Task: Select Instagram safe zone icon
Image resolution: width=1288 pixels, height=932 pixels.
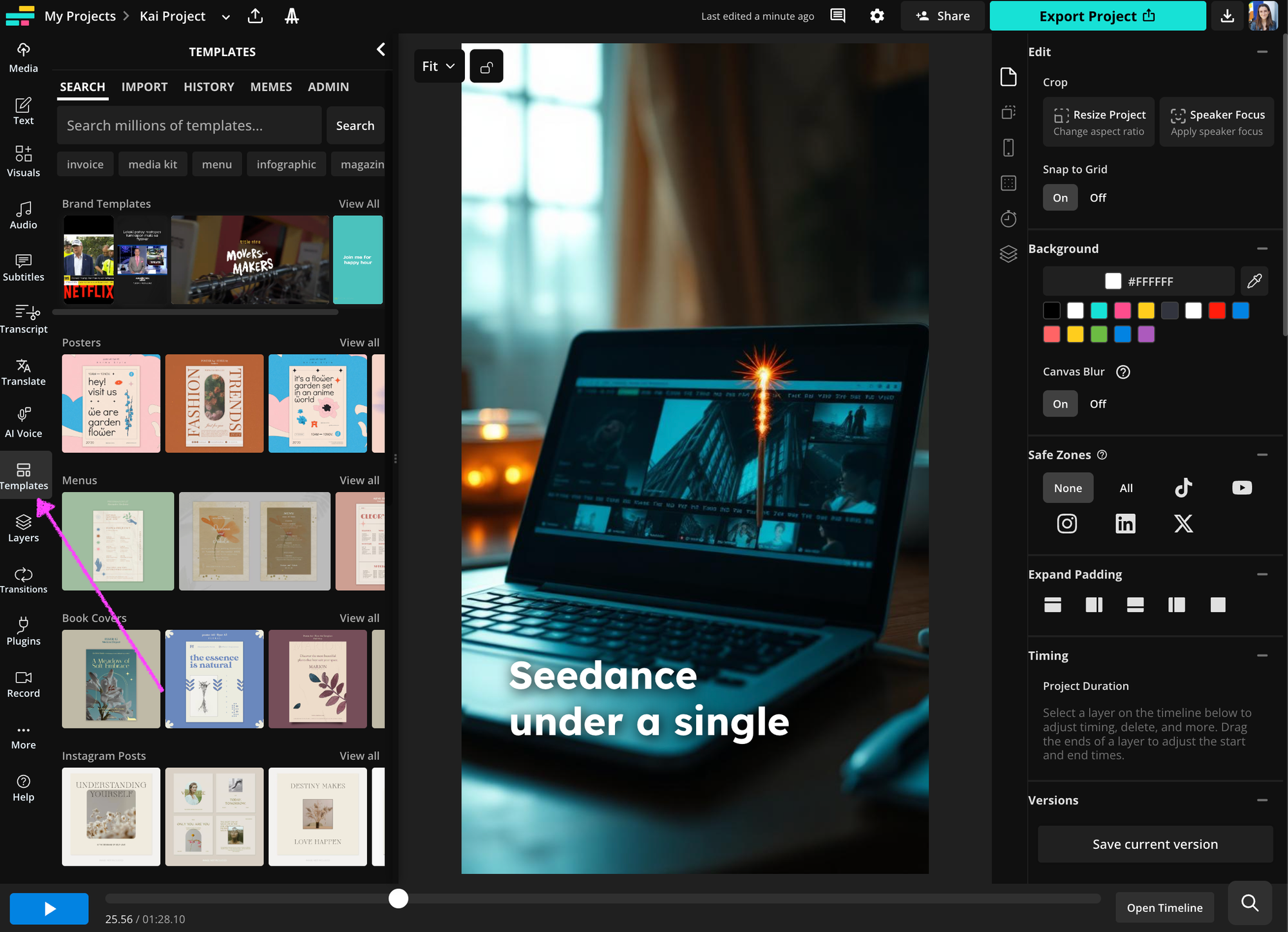Action: point(1066,524)
